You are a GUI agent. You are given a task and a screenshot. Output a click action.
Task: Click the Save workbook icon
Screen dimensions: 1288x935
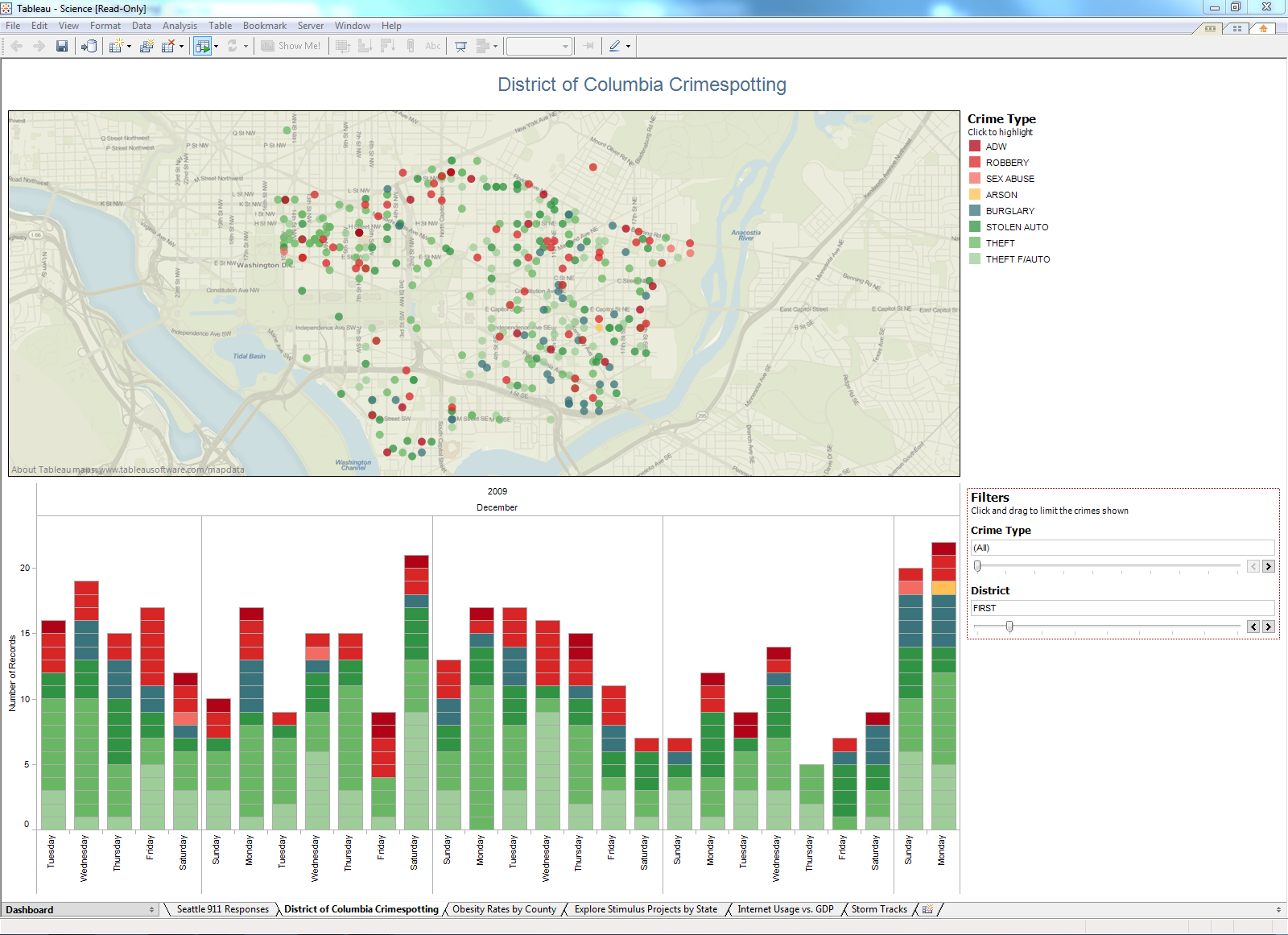click(62, 46)
